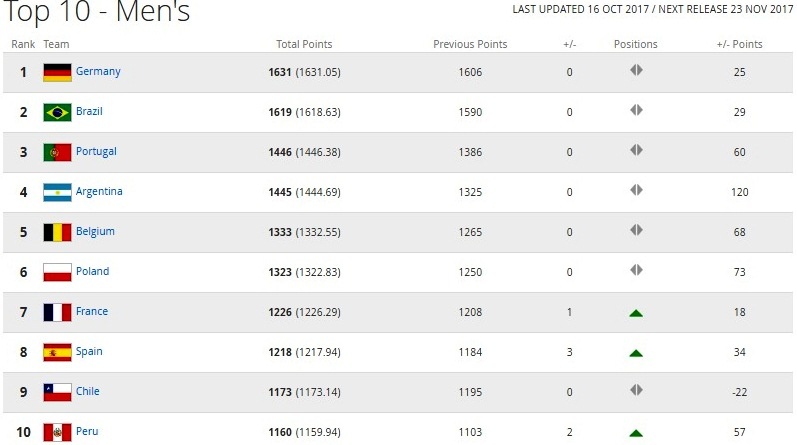Open the France team link
This screenshot has height=445, width=797.
(92, 311)
